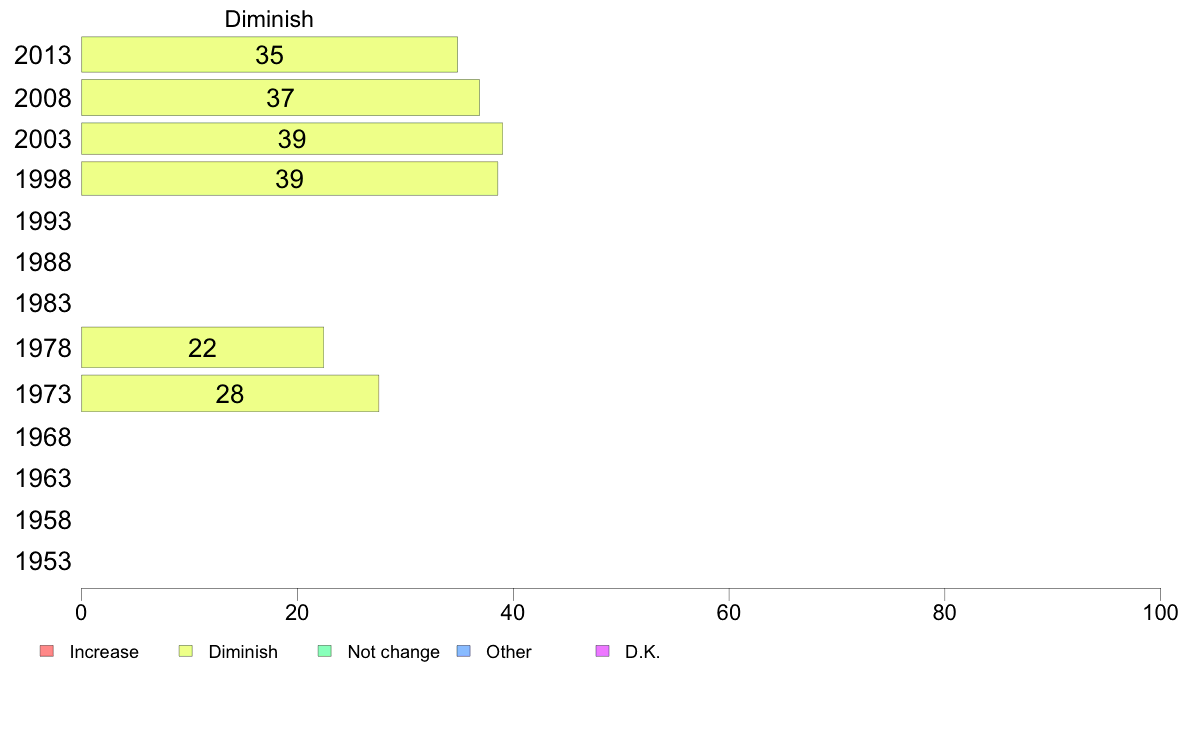Click the green Not change legend swatch

(324, 651)
